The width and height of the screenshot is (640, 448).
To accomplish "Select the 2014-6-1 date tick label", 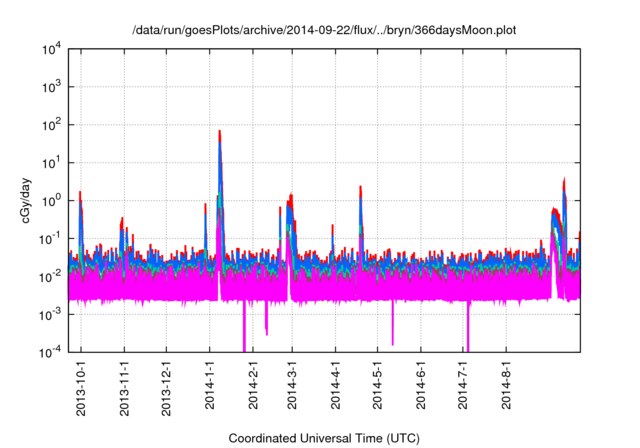I will pos(420,386).
